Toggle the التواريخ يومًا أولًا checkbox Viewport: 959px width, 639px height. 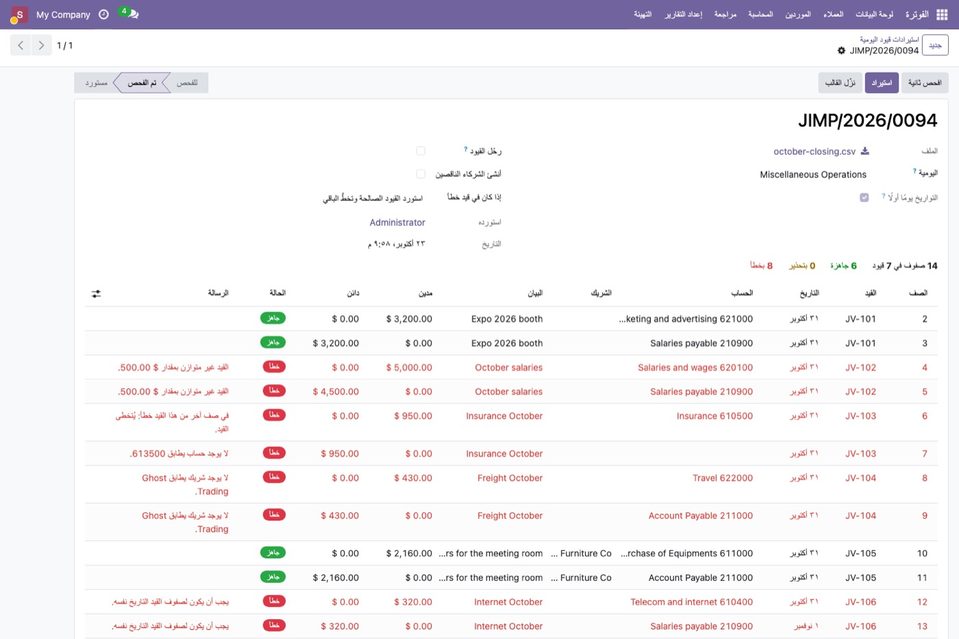[864, 198]
